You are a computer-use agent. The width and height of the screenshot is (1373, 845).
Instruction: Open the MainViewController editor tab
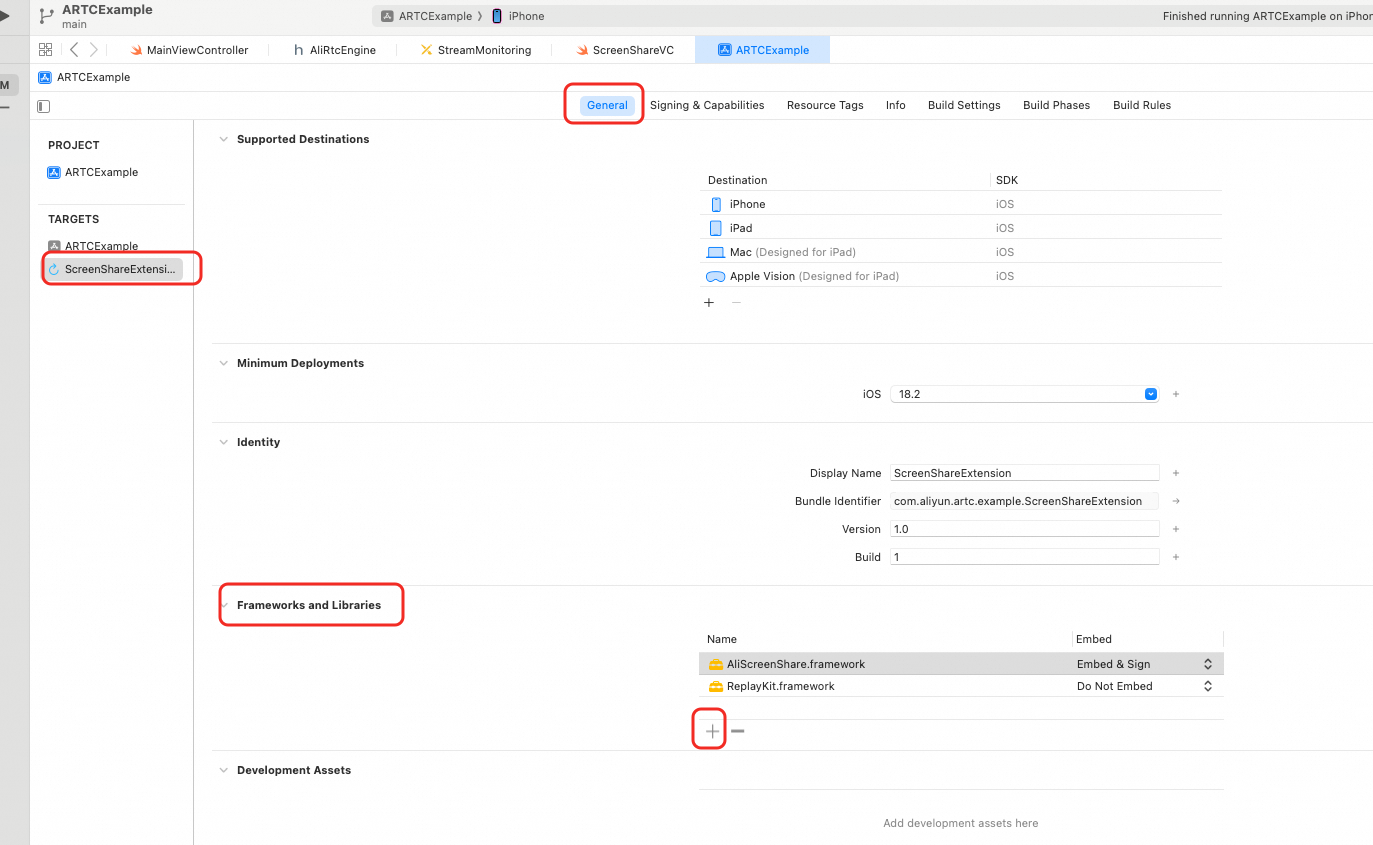[189, 50]
